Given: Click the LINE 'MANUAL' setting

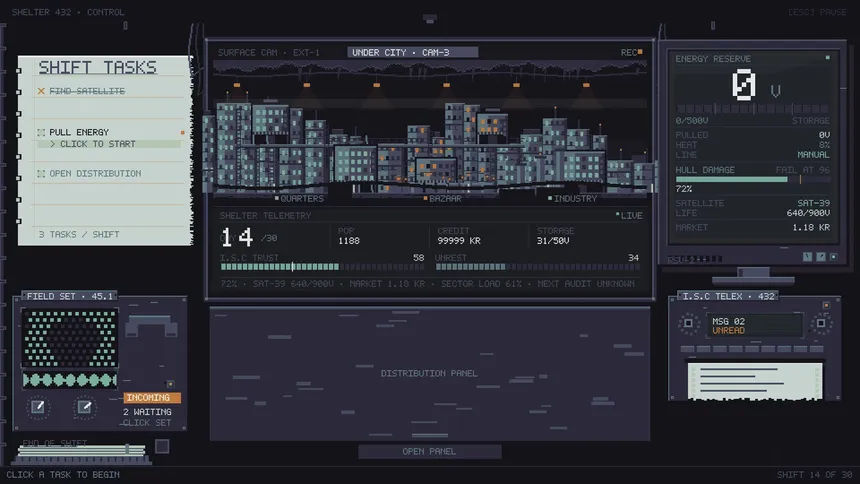Looking at the screenshot, I should click(813, 155).
